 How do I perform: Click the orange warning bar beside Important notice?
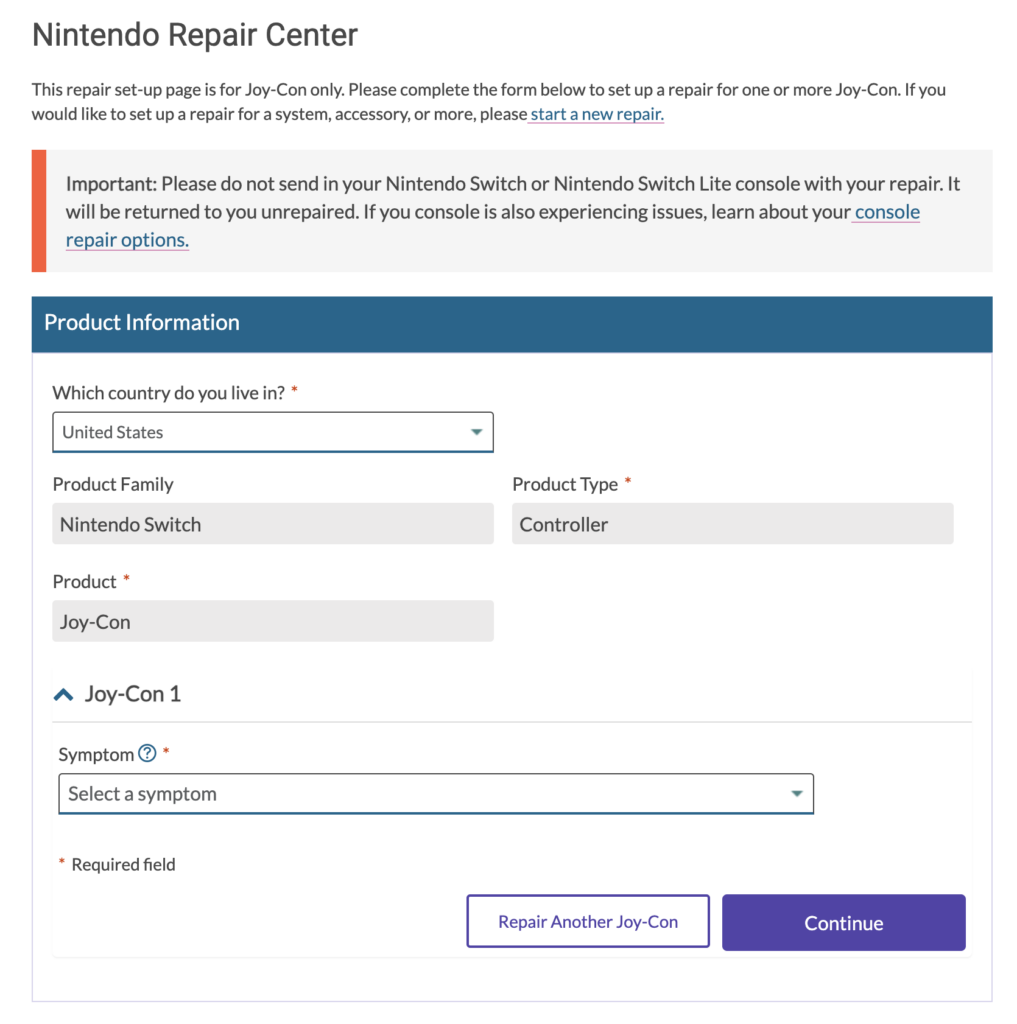click(x=37, y=211)
